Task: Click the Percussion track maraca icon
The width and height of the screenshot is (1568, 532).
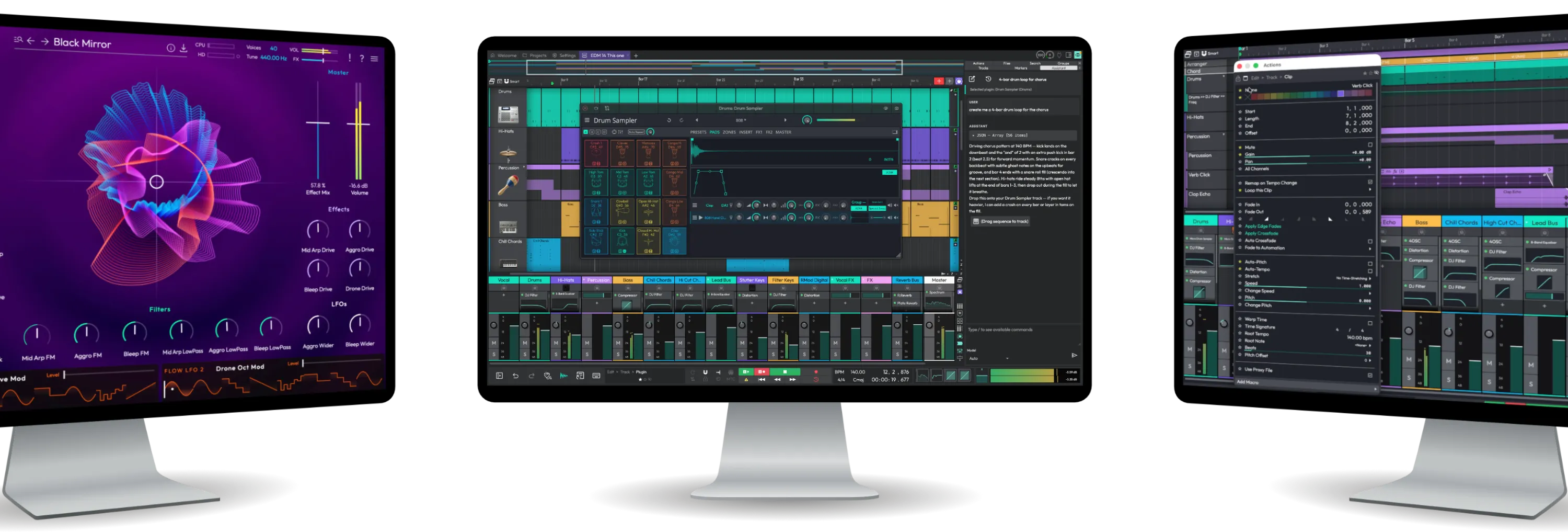Action: 508,185
